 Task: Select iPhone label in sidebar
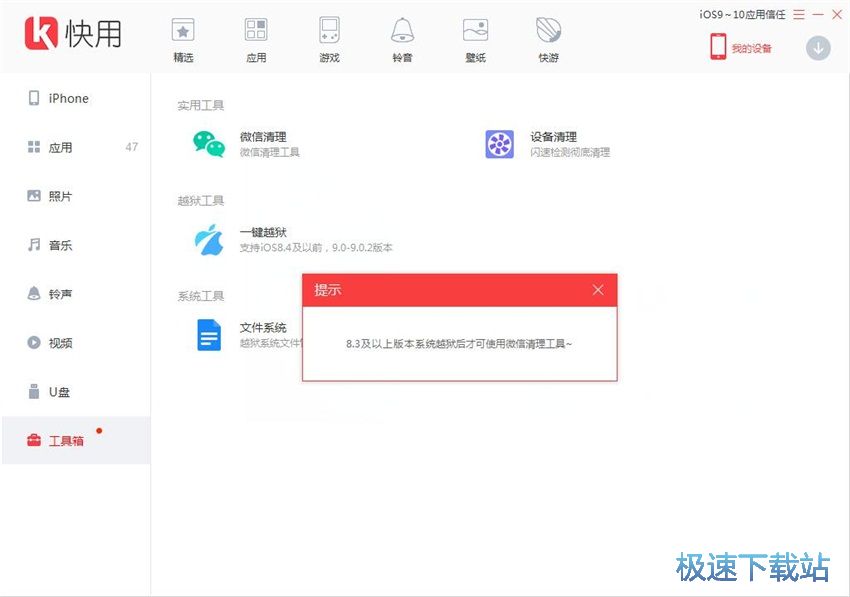pyautogui.click(x=68, y=98)
